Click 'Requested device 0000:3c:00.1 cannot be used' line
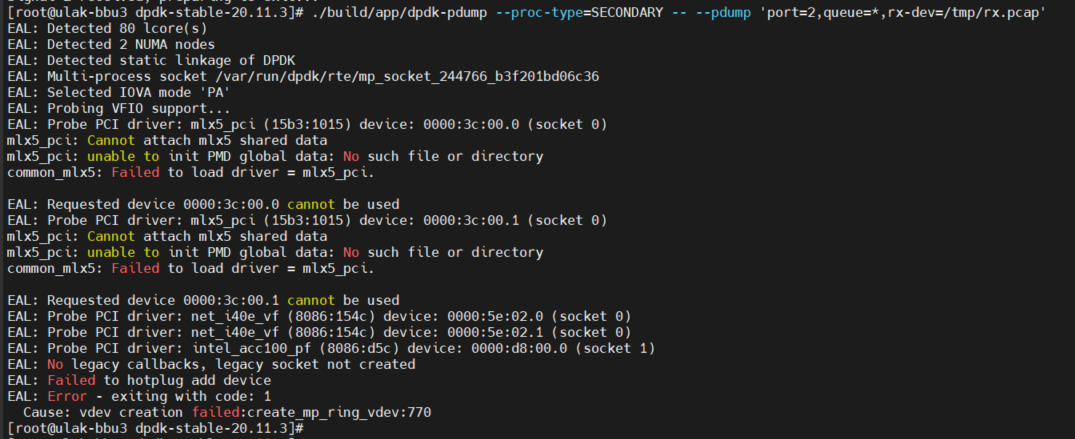This screenshot has height=439, width=1075. 203,300
